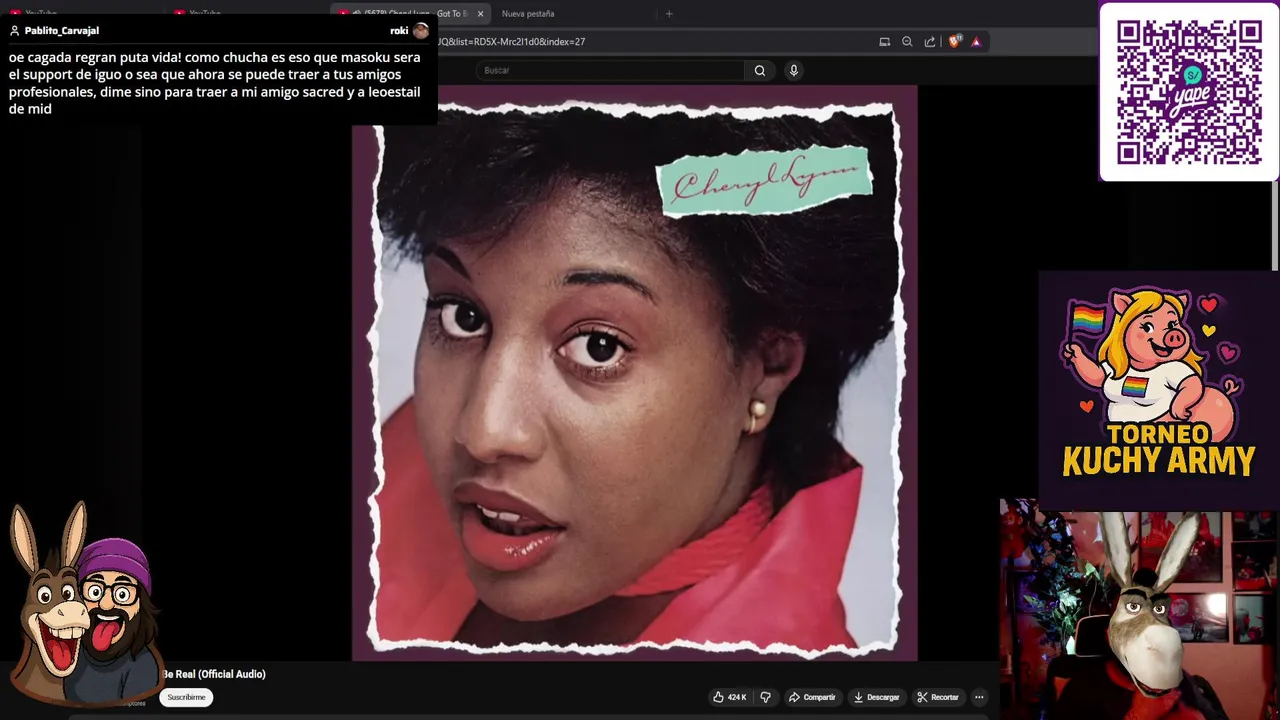This screenshot has height=720, width=1280.
Task: Click the Pablito_Carvajal username in chat overlay
Action: [62, 31]
